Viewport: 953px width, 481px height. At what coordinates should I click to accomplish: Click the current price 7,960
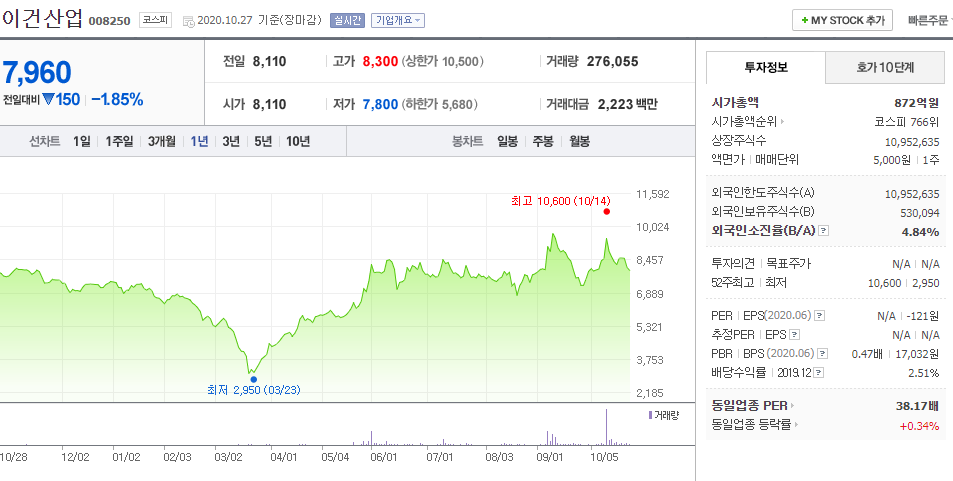(x=38, y=72)
